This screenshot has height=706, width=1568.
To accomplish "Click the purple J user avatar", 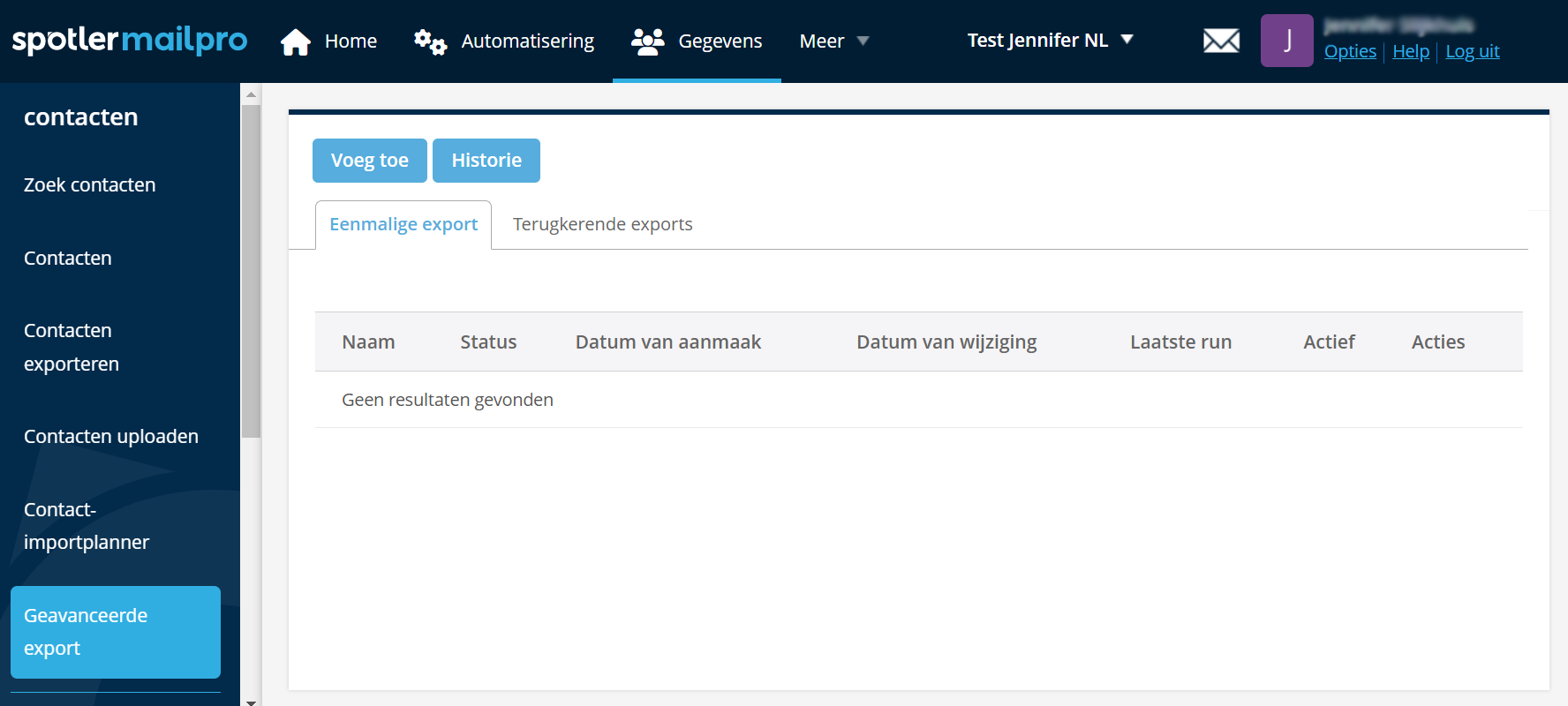I will [1287, 41].
